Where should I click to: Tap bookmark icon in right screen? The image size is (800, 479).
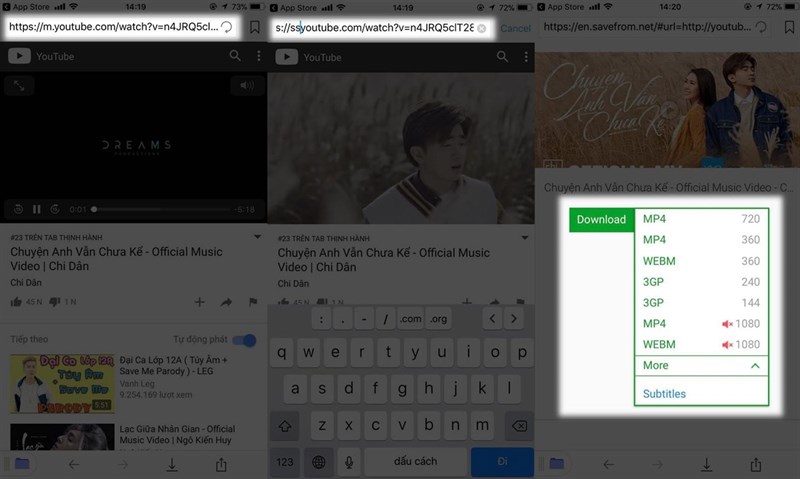[x=789, y=27]
